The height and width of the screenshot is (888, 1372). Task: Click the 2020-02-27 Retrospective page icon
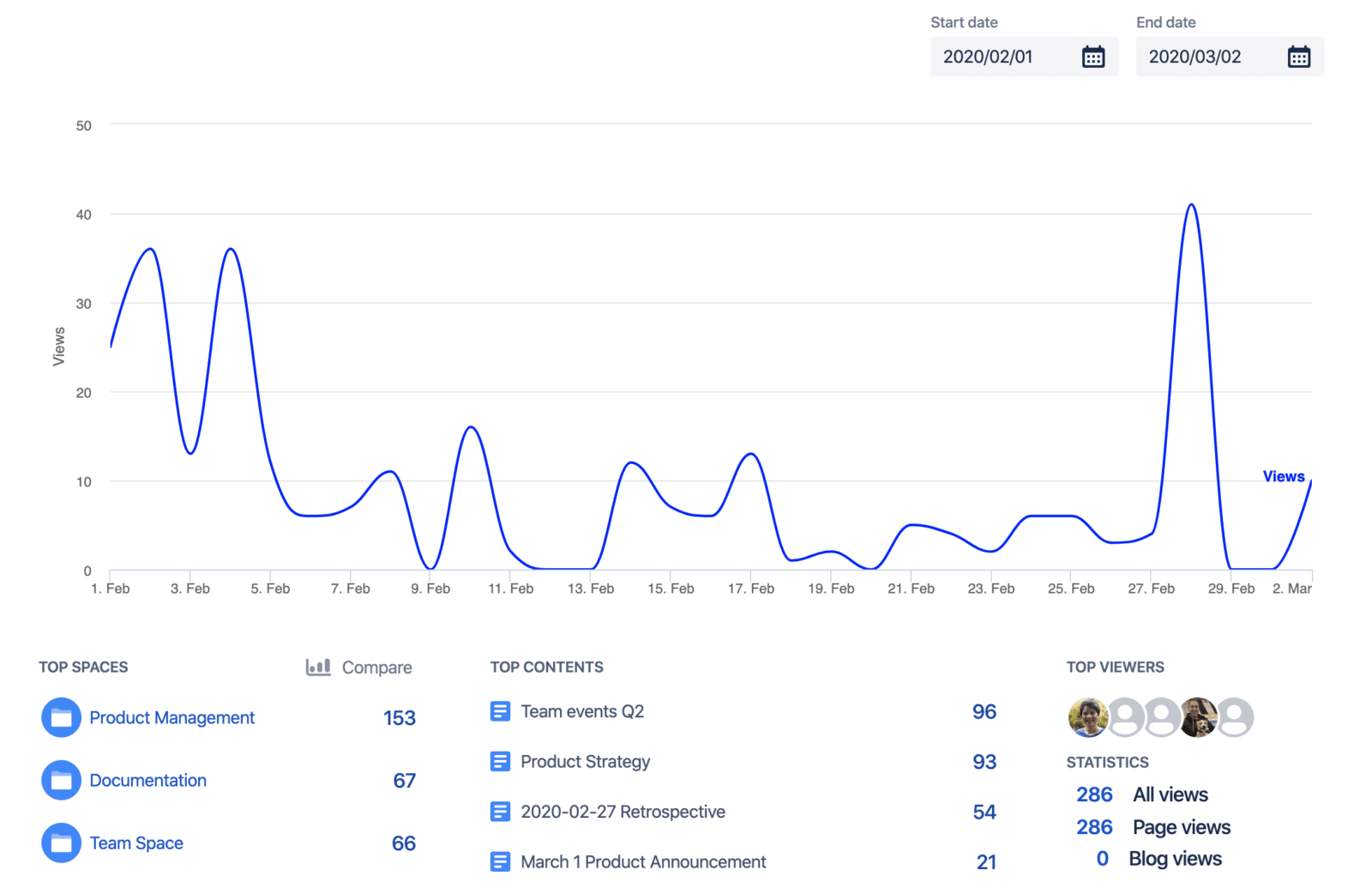[500, 811]
